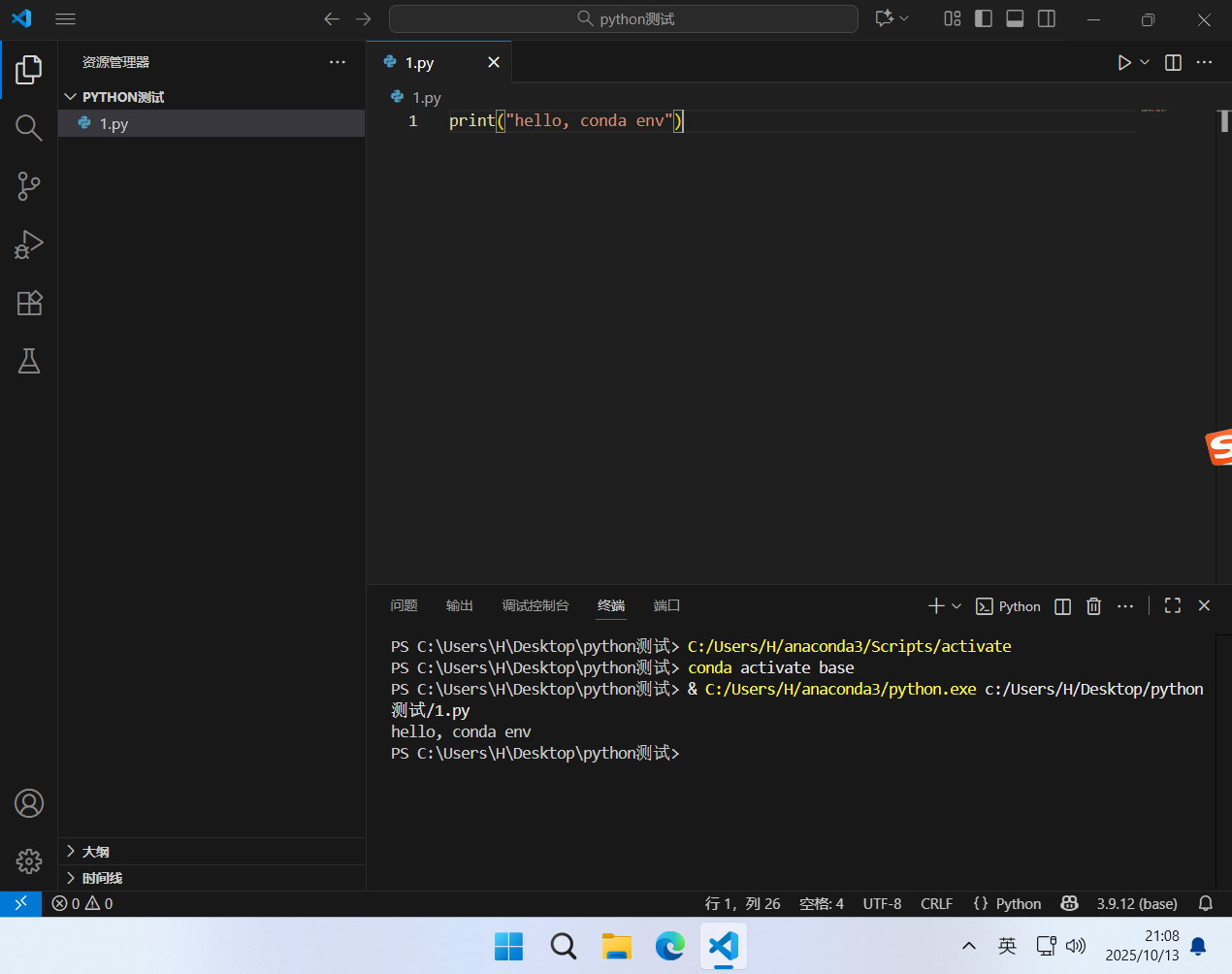The height and width of the screenshot is (974, 1232).
Task: Open terminal panel more actions ellipsis
Action: click(1125, 606)
